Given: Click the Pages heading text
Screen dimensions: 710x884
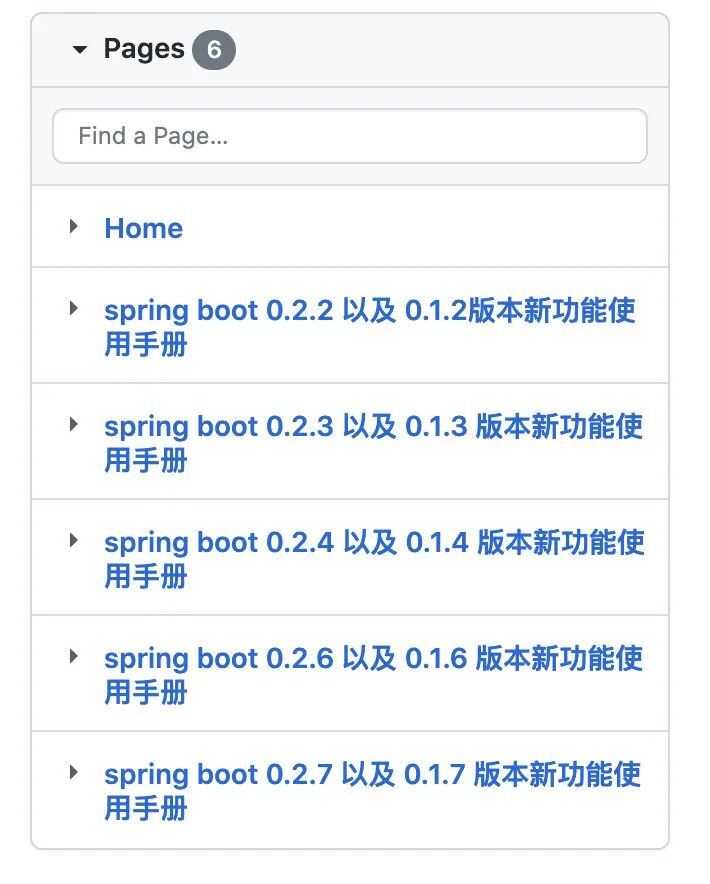Looking at the screenshot, I should click(144, 49).
